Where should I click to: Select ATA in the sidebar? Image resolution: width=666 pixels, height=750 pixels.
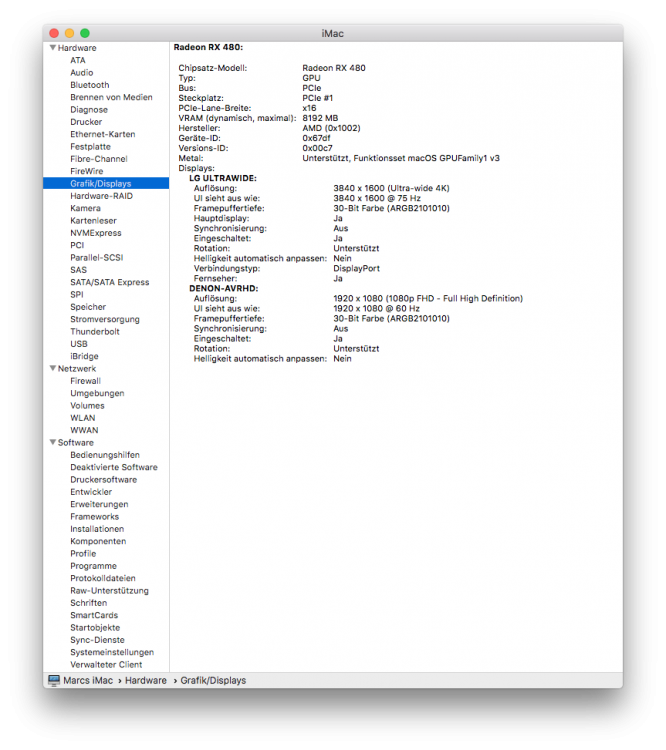pos(78,60)
